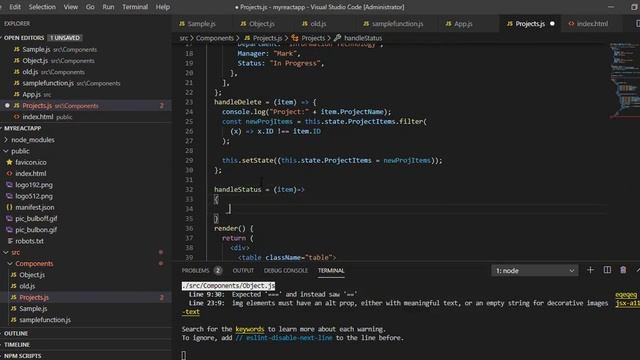Open the Terminal menu
The image size is (640, 360).
click(135, 7)
